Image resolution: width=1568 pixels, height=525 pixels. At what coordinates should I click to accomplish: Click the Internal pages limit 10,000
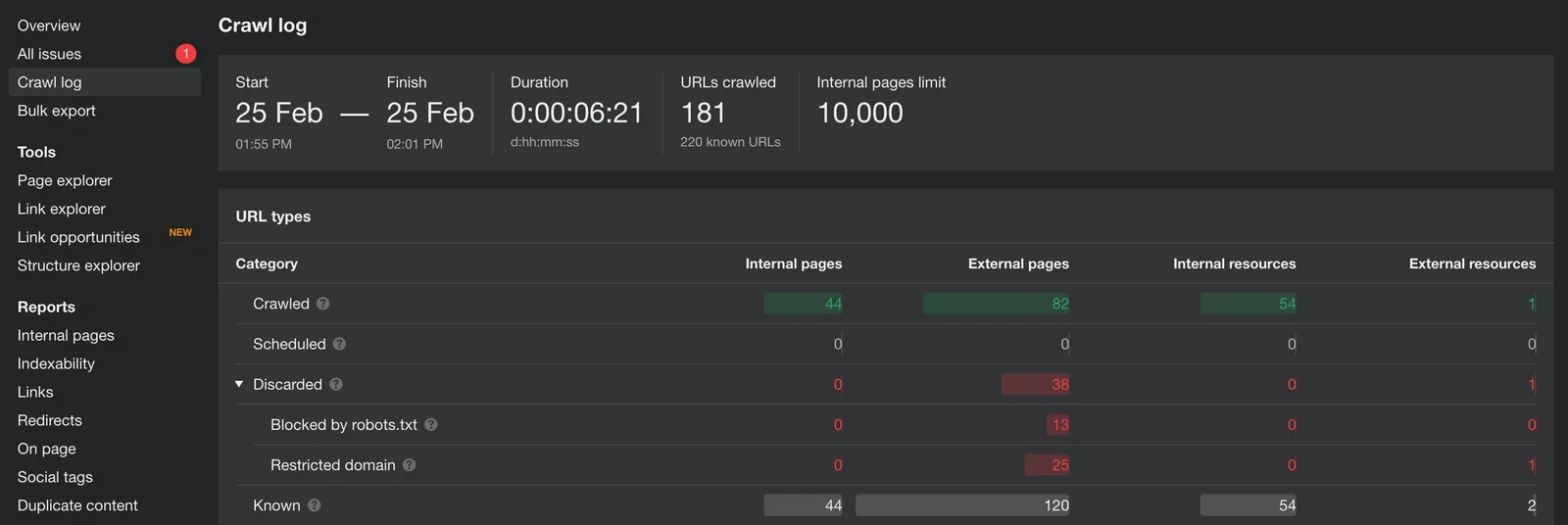(860, 113)
